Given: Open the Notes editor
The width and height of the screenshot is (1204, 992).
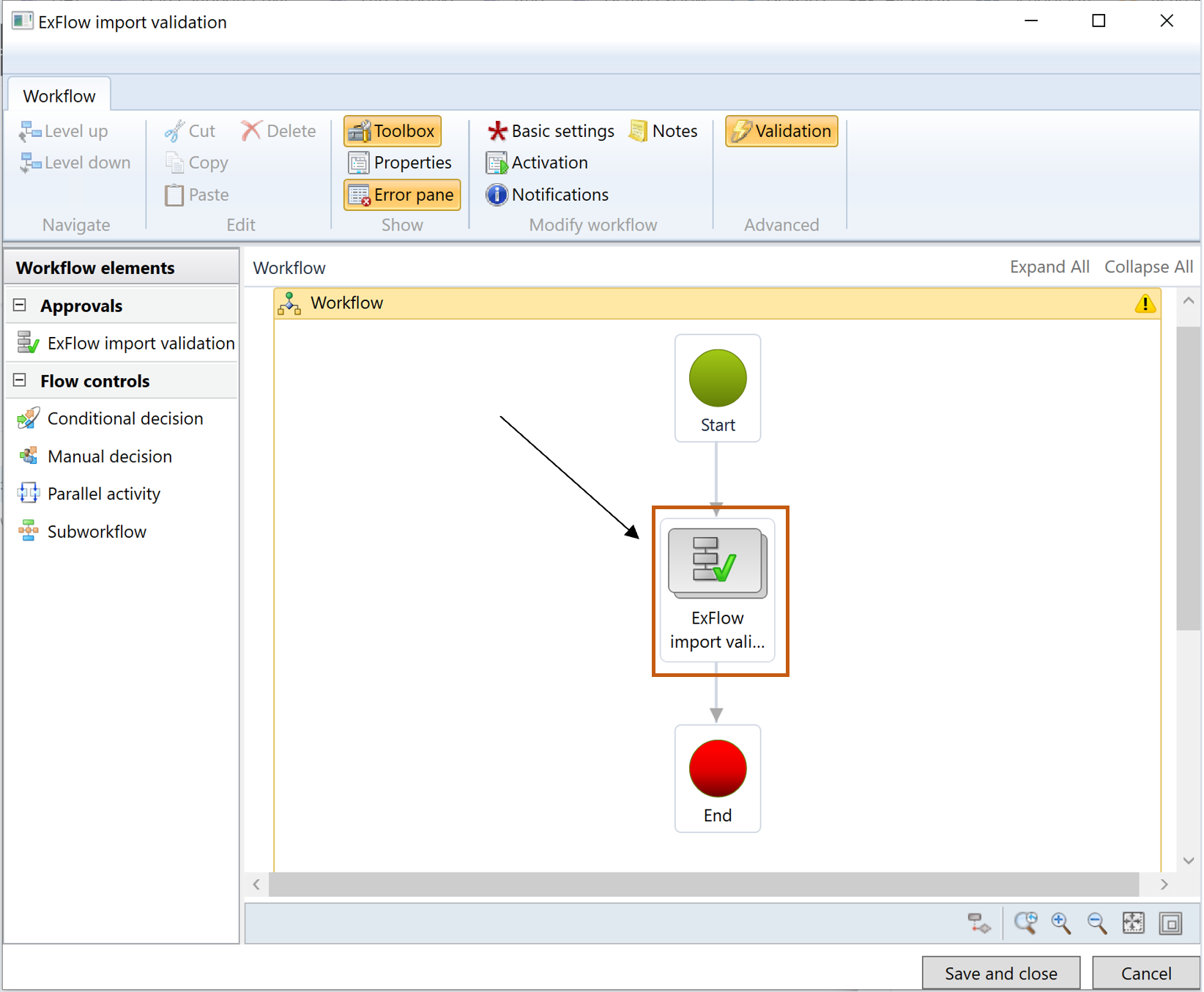Looking at the screenshot, I should point(664,131).
